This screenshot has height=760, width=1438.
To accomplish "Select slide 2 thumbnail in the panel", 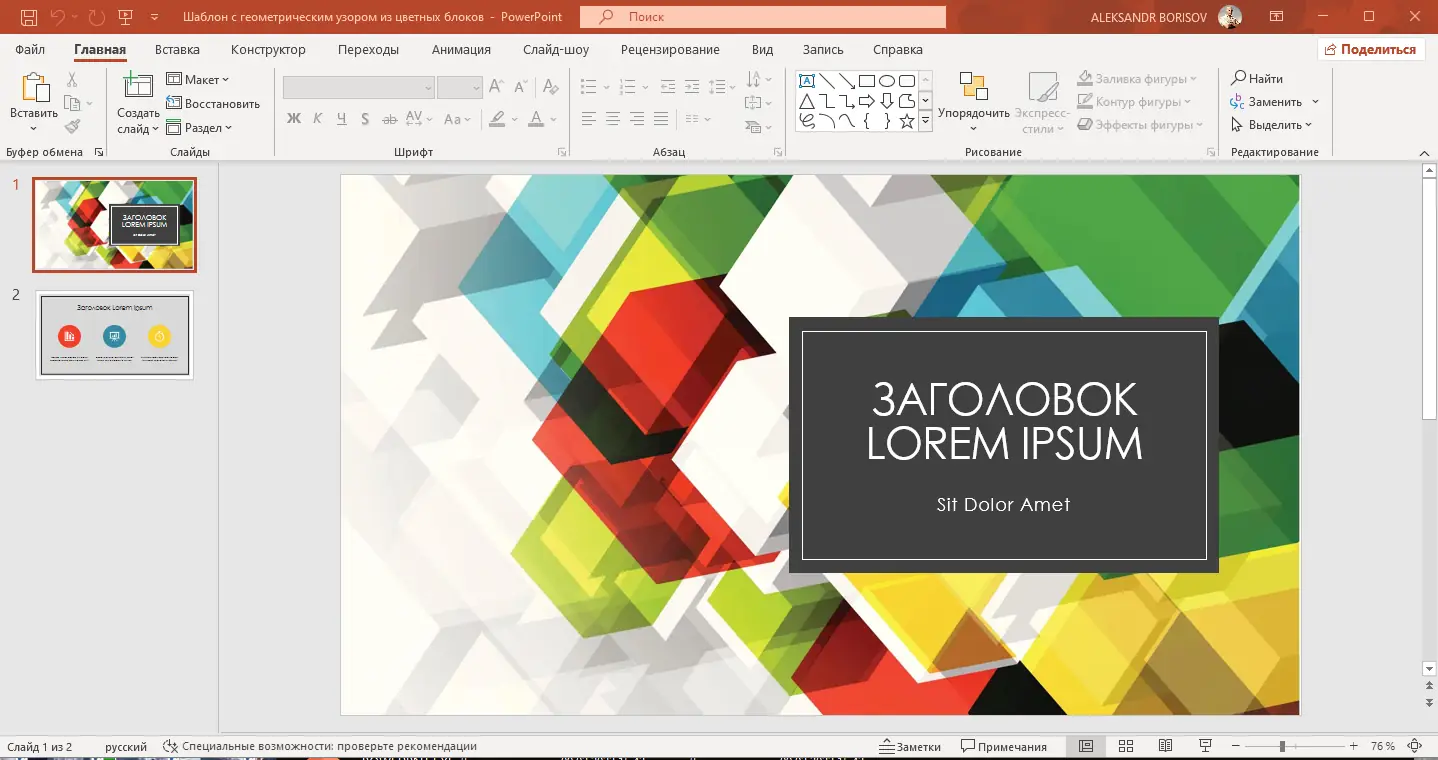I will coord(115,335).
